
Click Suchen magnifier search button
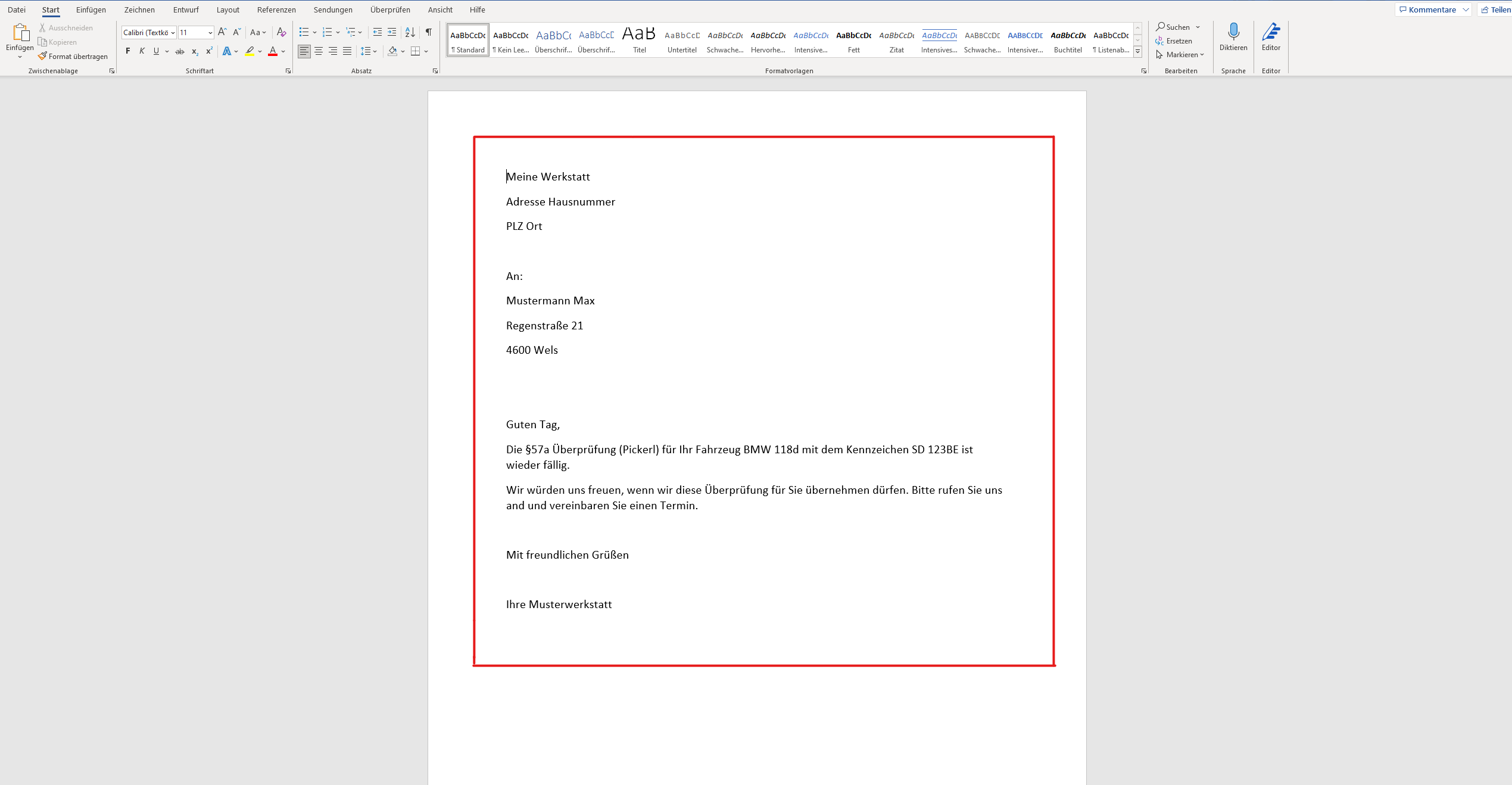pyautogui.click(x=1173, y=27)
